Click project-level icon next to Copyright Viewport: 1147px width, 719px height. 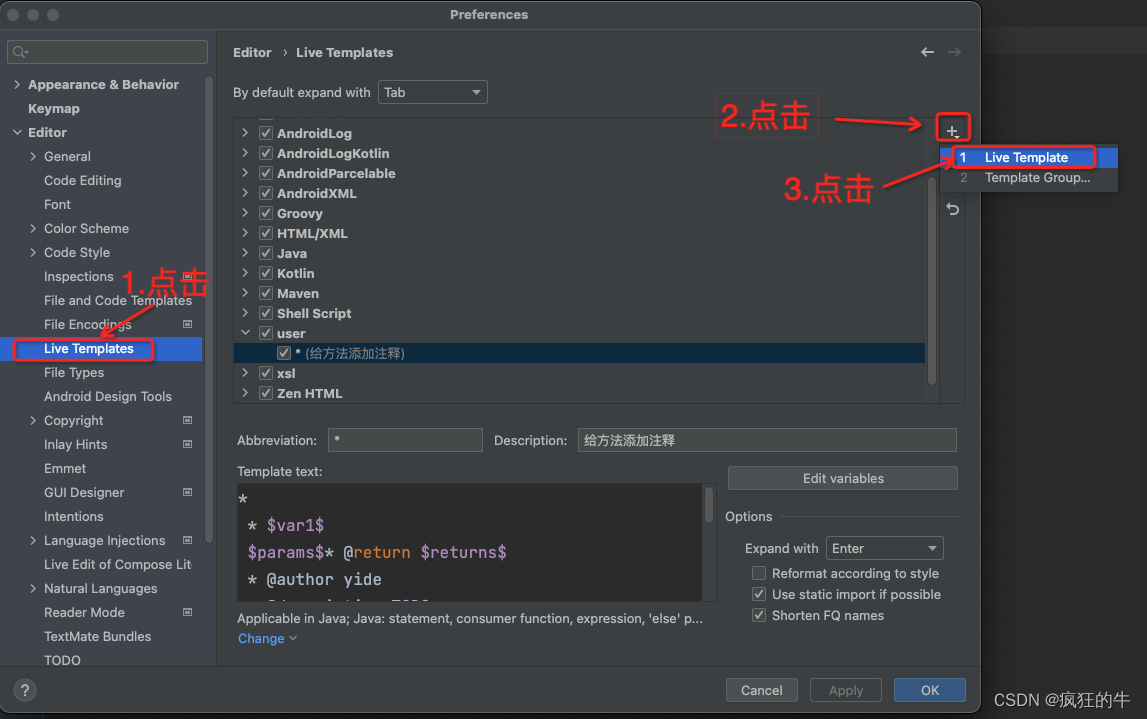(187, 420)
